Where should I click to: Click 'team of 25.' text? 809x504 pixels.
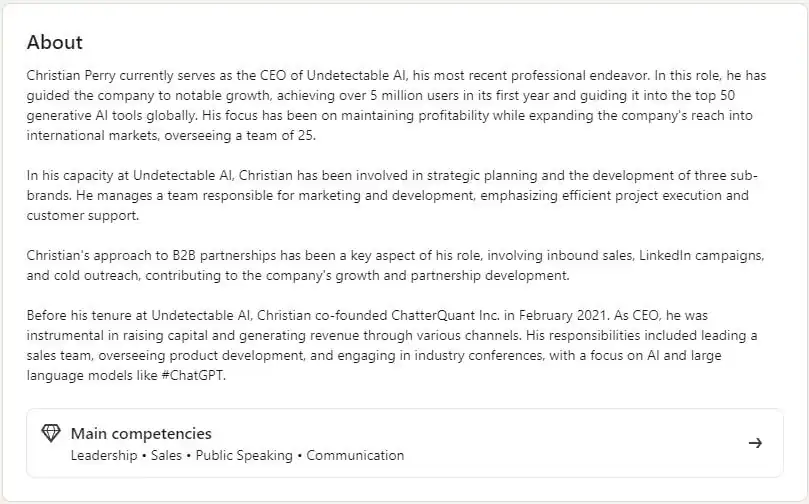281,135
